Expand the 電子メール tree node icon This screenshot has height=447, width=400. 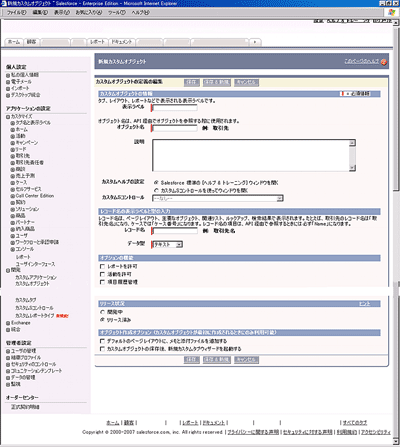(x=8, y=82)
